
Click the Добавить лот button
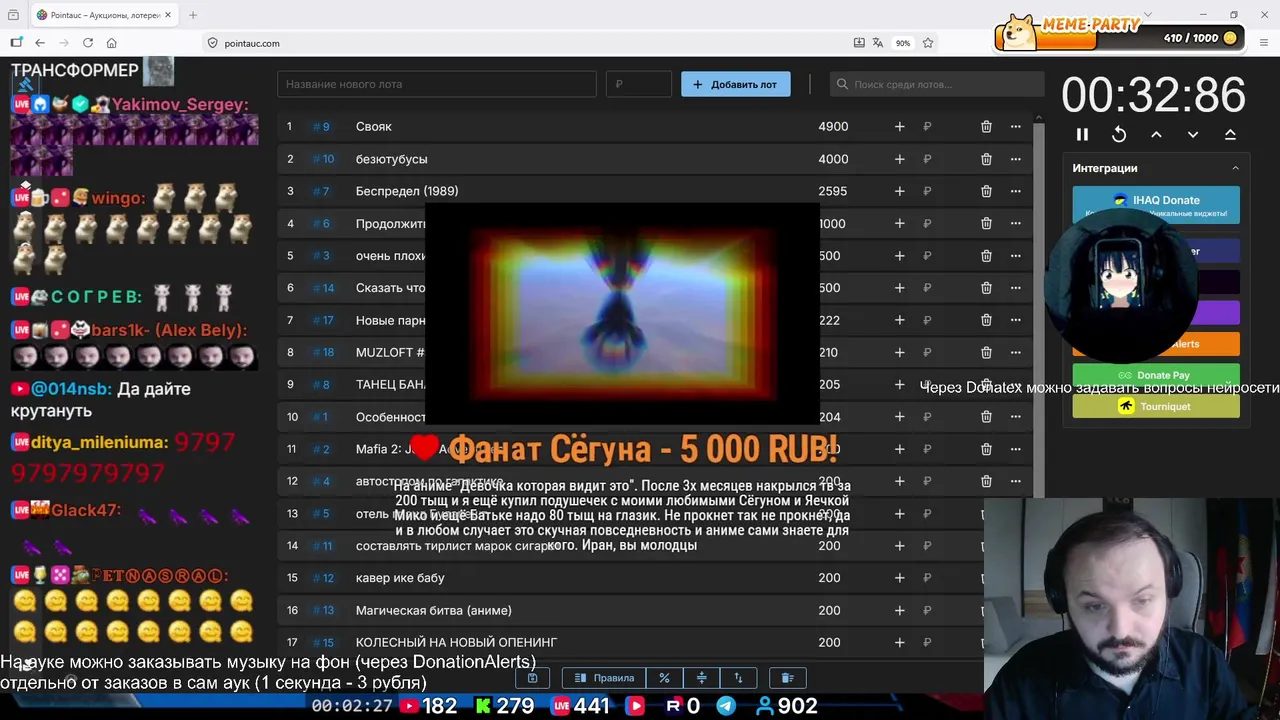(736, 84)
